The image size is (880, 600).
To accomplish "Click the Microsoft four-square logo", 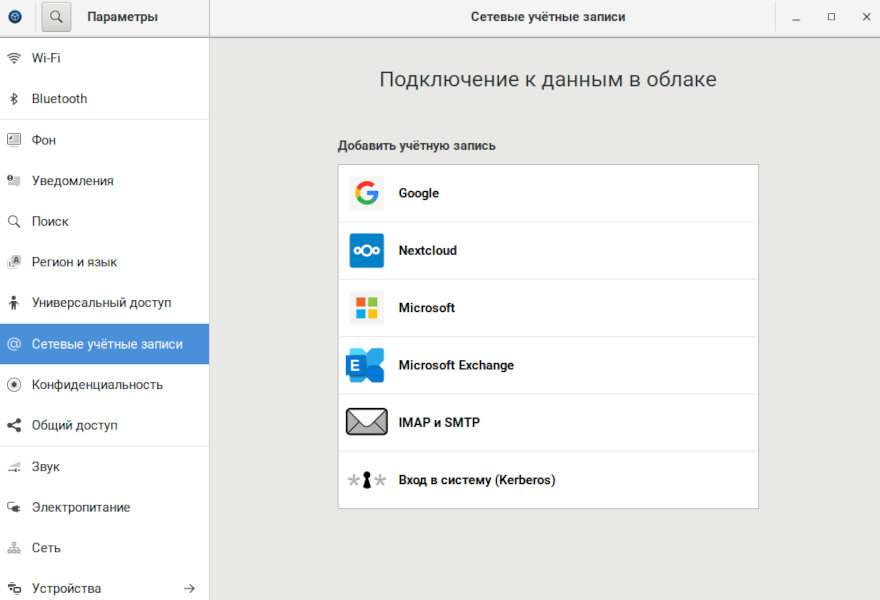I will click(366, 308).
